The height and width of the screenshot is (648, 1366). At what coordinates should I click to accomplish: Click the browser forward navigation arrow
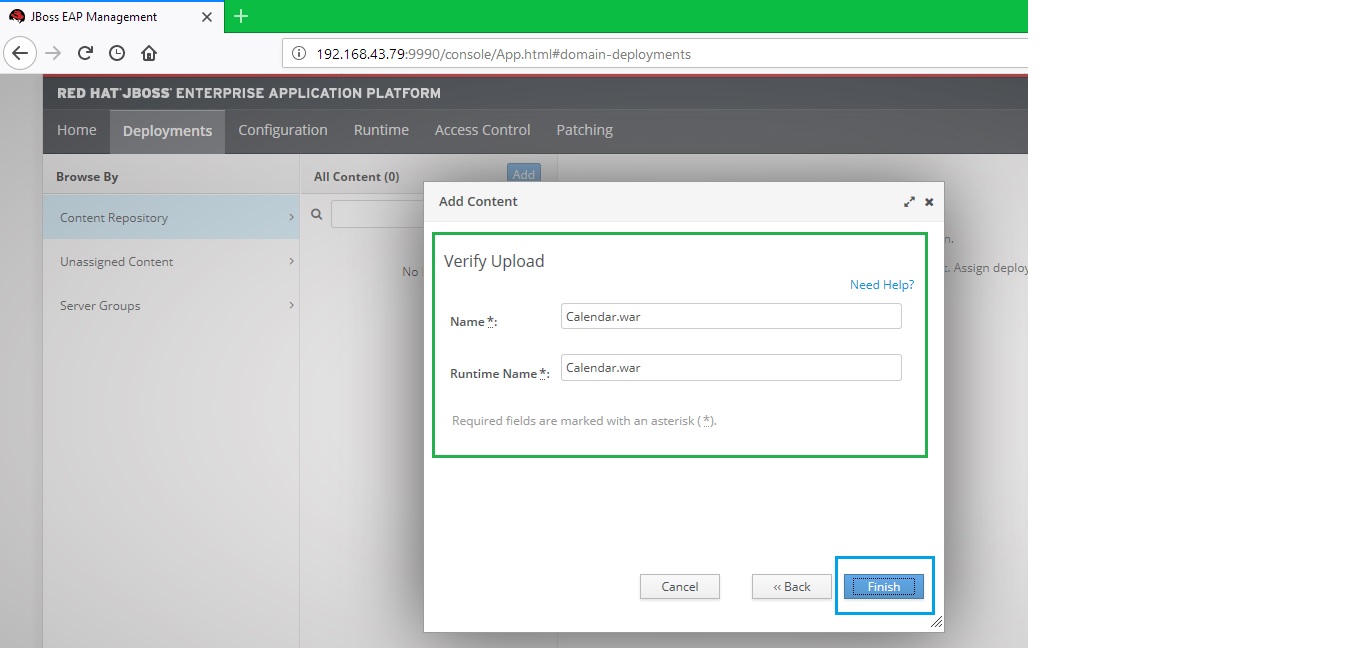tap(52, 53)
